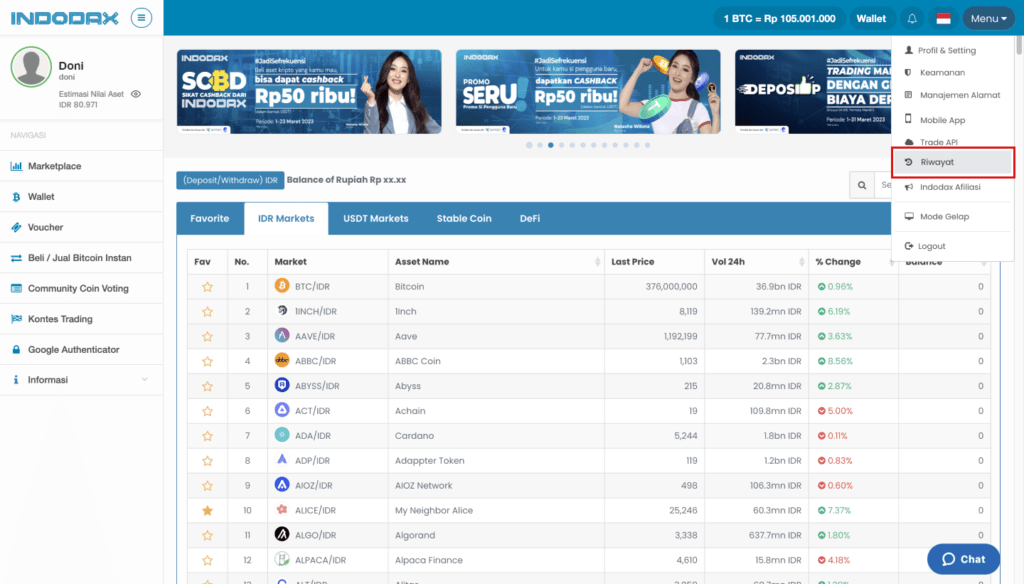Click the ACT coin icon
1024x584 pixels.
[281, 410]
